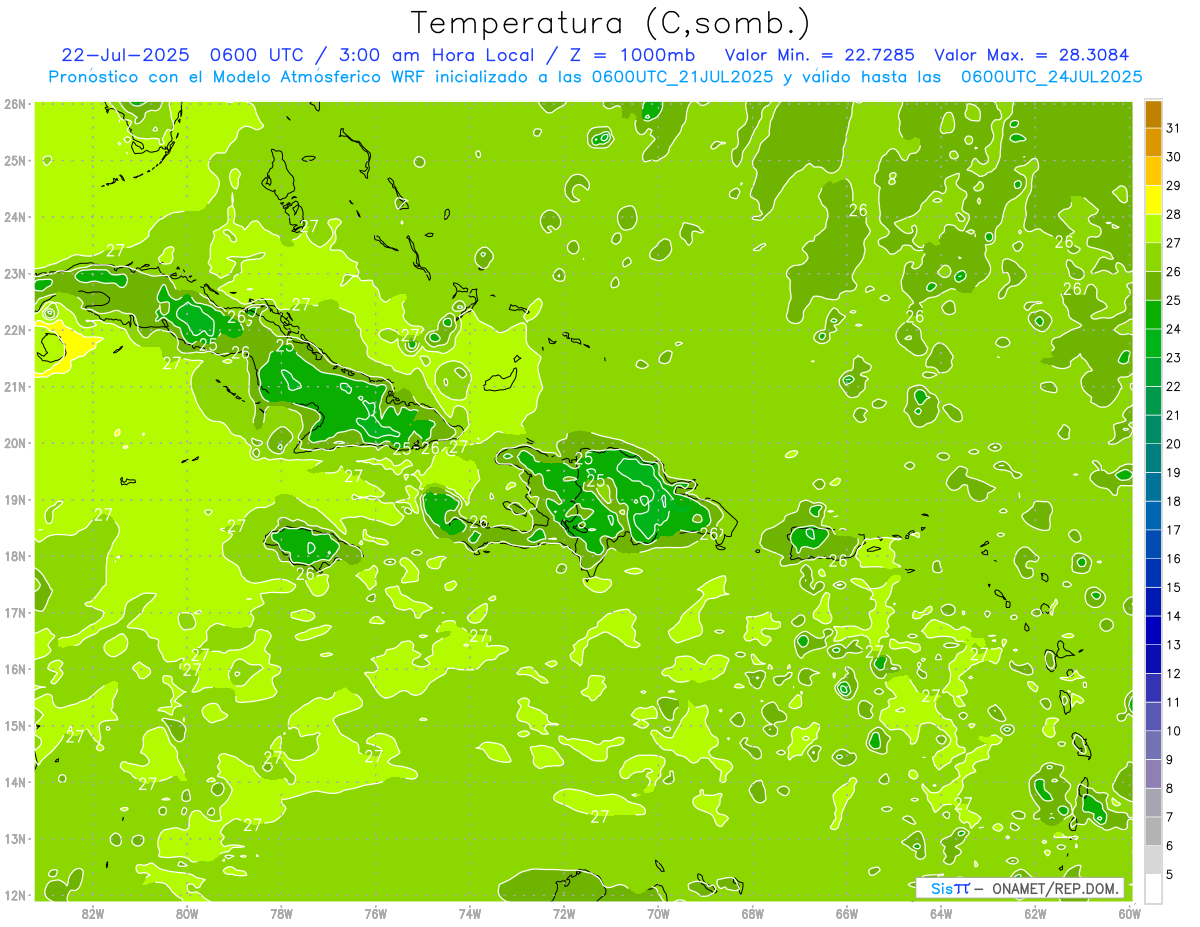Pick the blue legend swatch between 16 and 17

[x=1153, y=544]
